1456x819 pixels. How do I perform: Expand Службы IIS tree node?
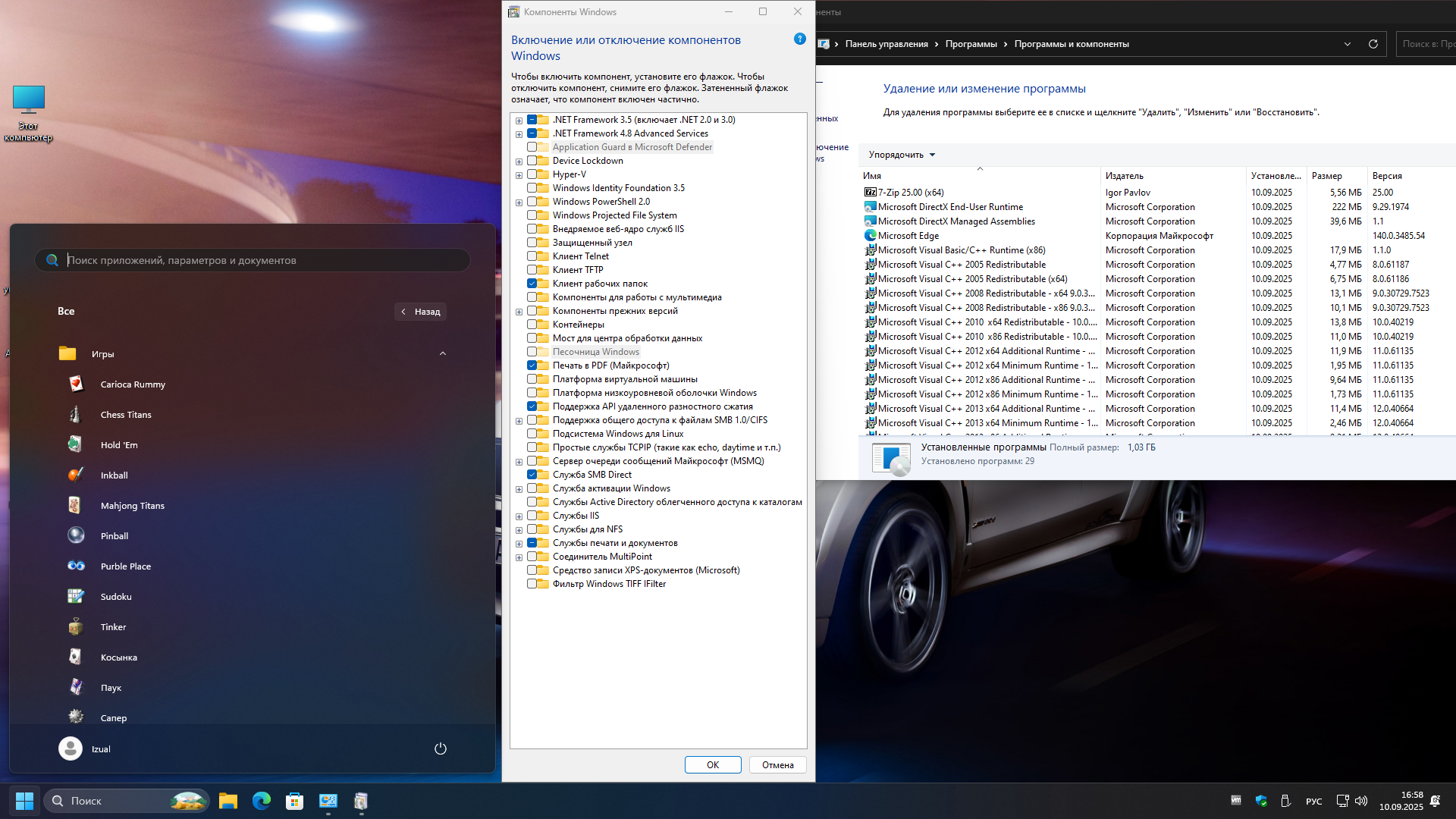coord(519,516)
